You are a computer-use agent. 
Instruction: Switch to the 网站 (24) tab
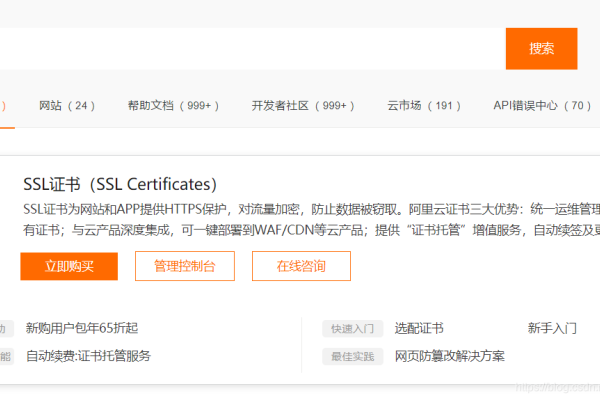[x=67, y=105]
